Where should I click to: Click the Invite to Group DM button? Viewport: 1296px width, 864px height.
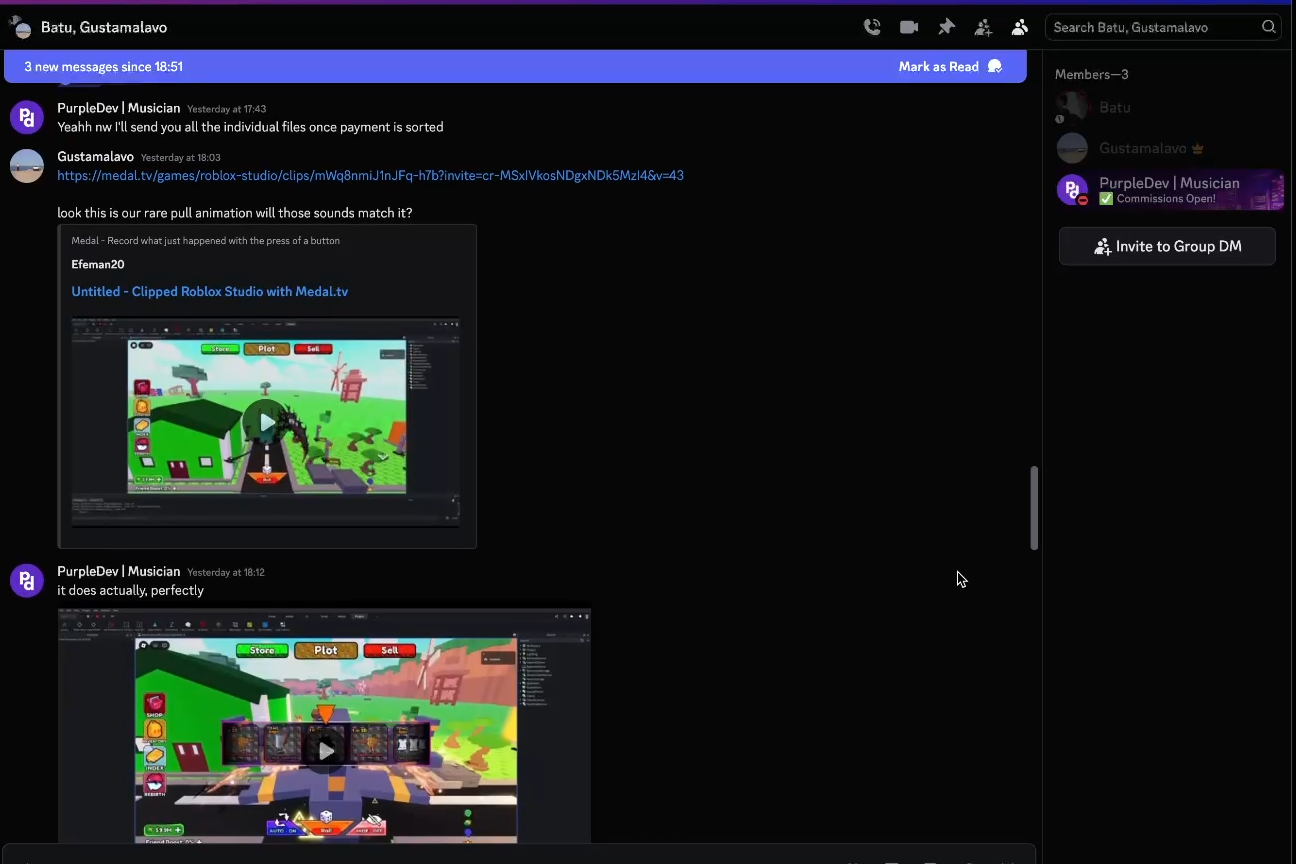(x=1167, y=246)
